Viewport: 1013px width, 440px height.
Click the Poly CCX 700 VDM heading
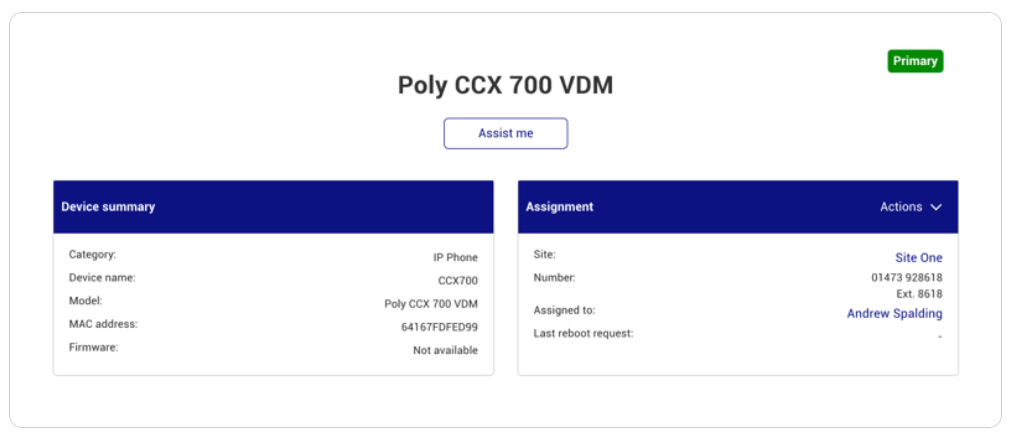(x=505, y=85)
